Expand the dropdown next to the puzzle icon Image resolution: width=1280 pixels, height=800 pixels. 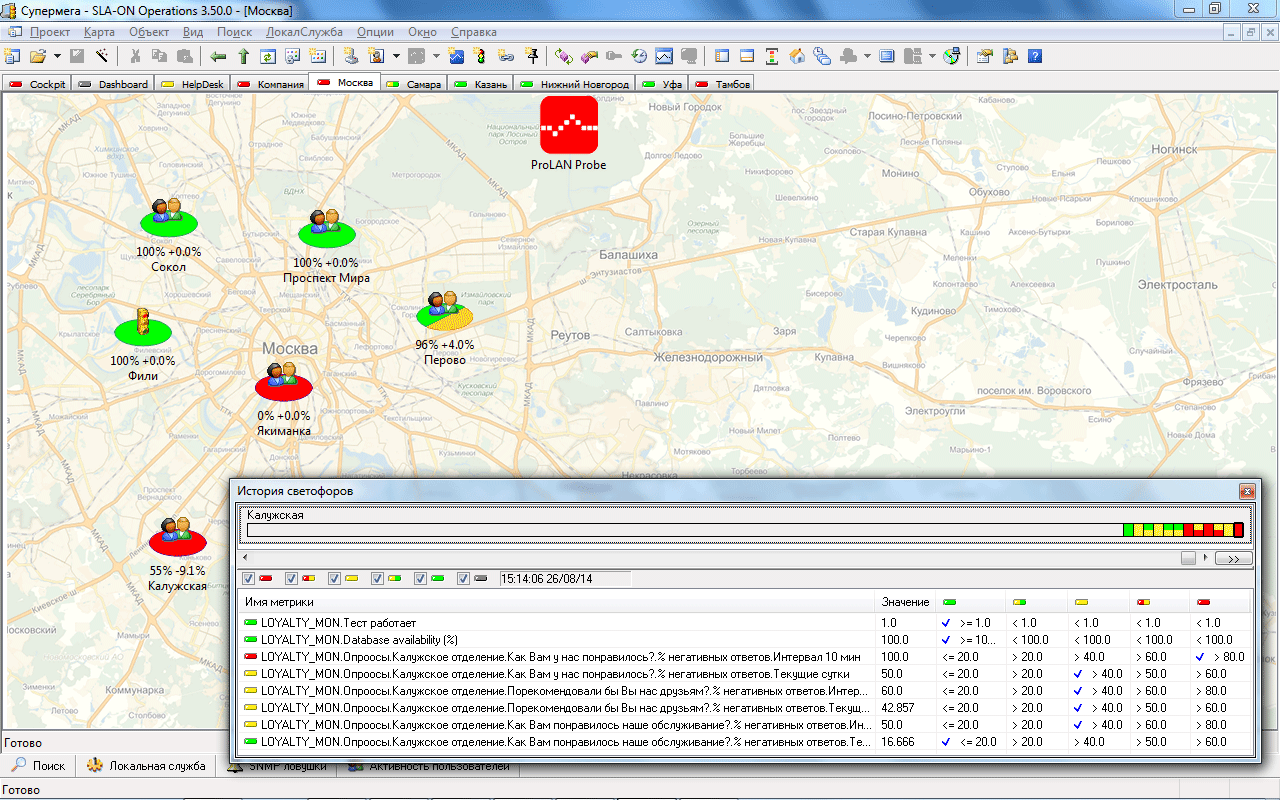[867, 56]
